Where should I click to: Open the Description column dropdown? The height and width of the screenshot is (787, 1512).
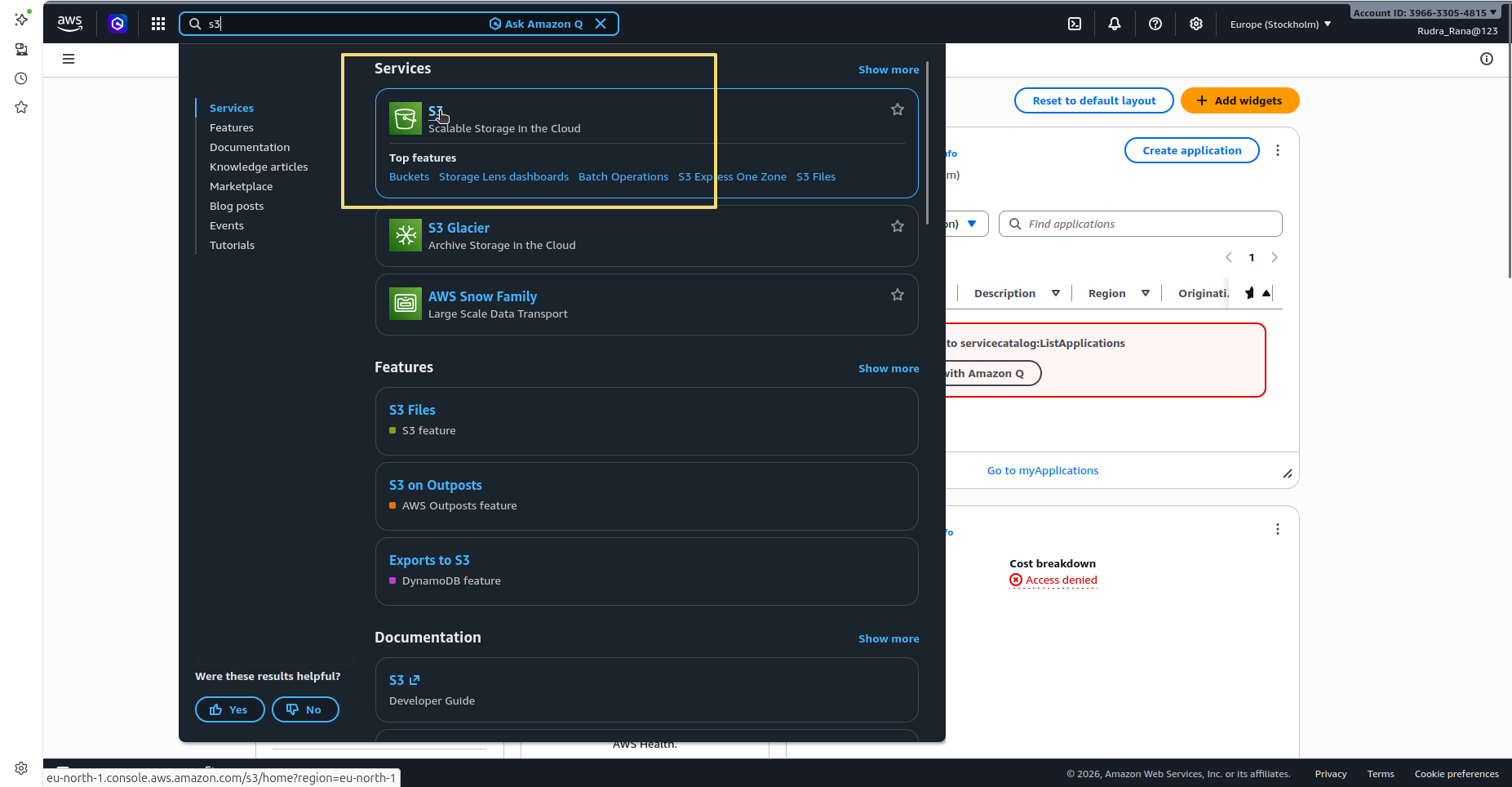click(x=1056, y=293)
